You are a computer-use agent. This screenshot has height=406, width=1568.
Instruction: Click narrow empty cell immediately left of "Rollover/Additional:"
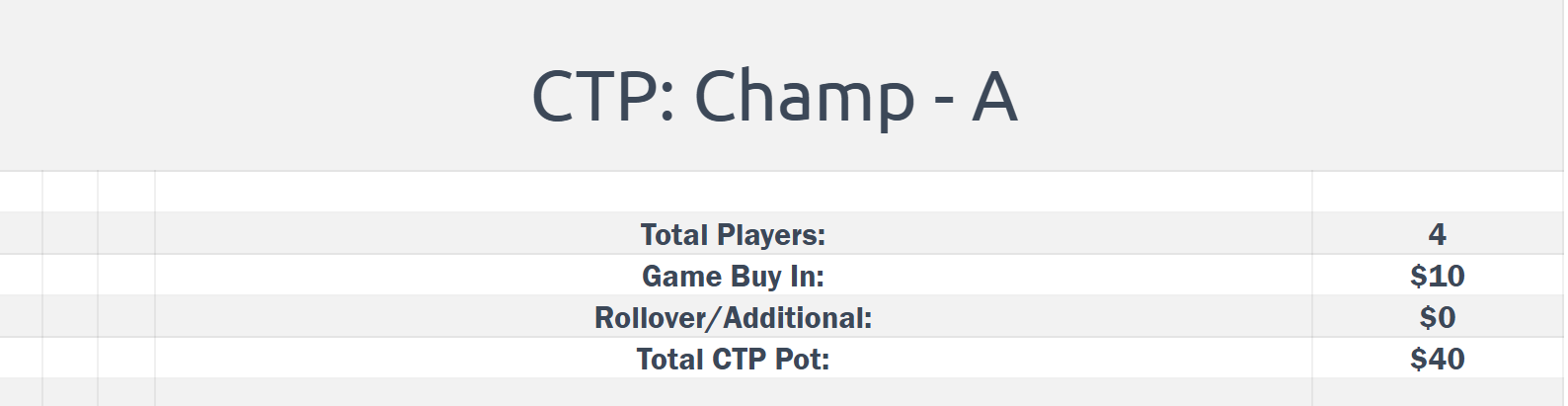point(126,317)
